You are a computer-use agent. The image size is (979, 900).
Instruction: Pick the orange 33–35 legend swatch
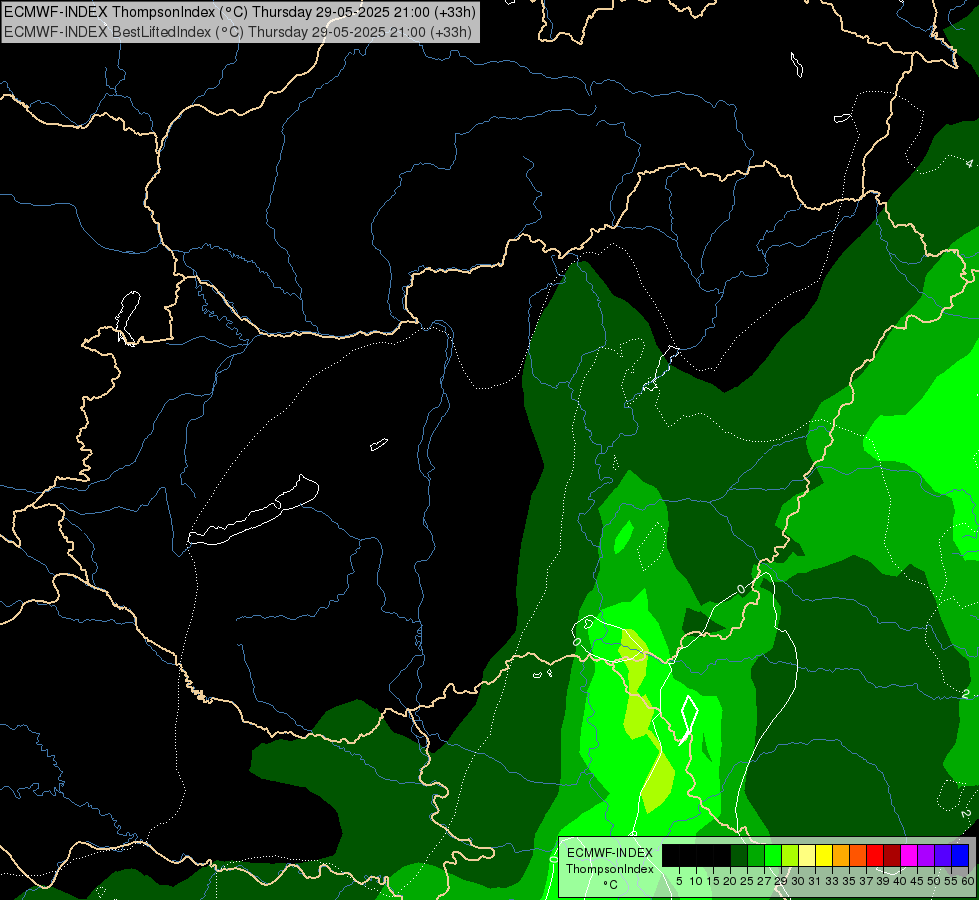coord(841,855)
